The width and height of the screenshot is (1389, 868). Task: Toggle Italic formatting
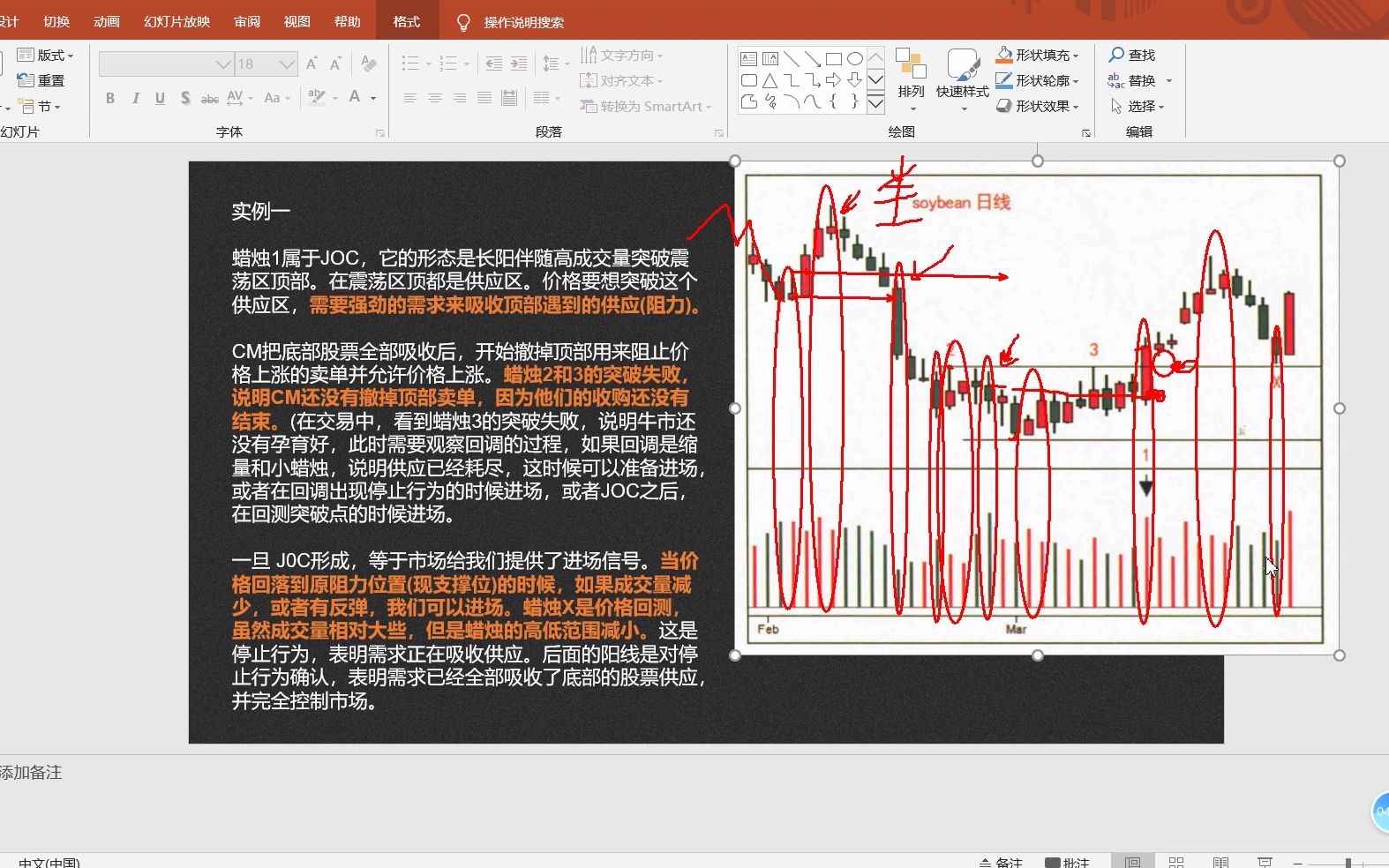click(x=135, y=98)
